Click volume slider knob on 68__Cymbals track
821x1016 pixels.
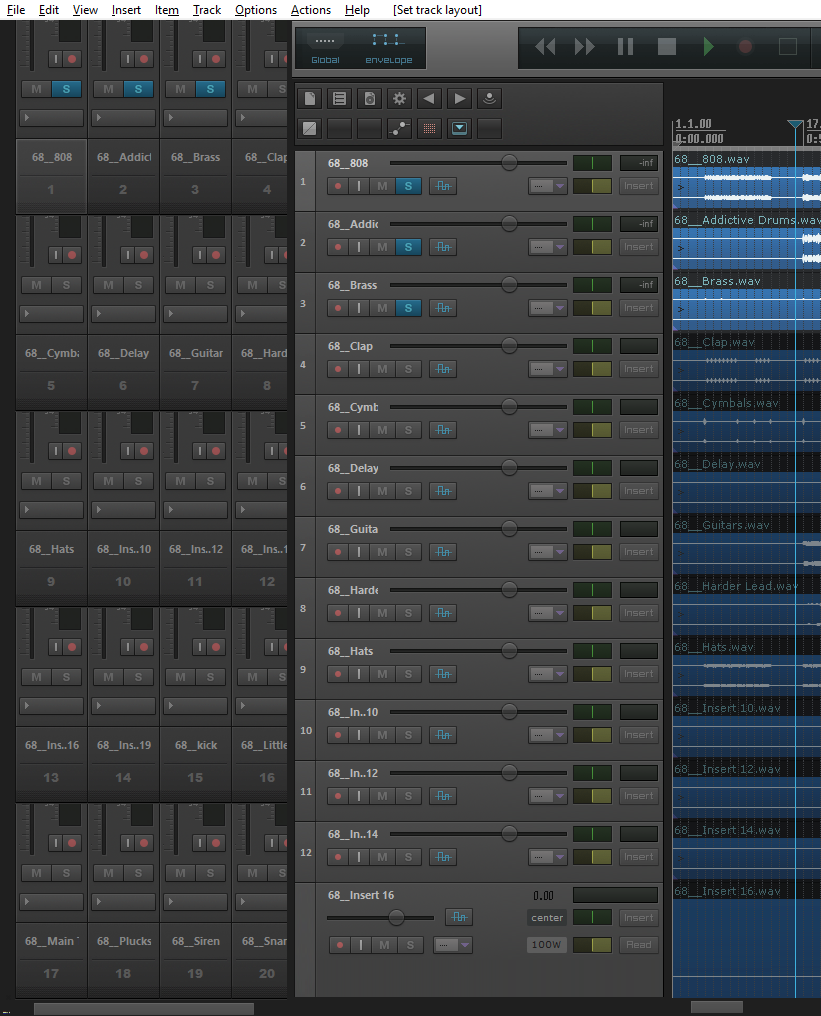tap(509, 407)
